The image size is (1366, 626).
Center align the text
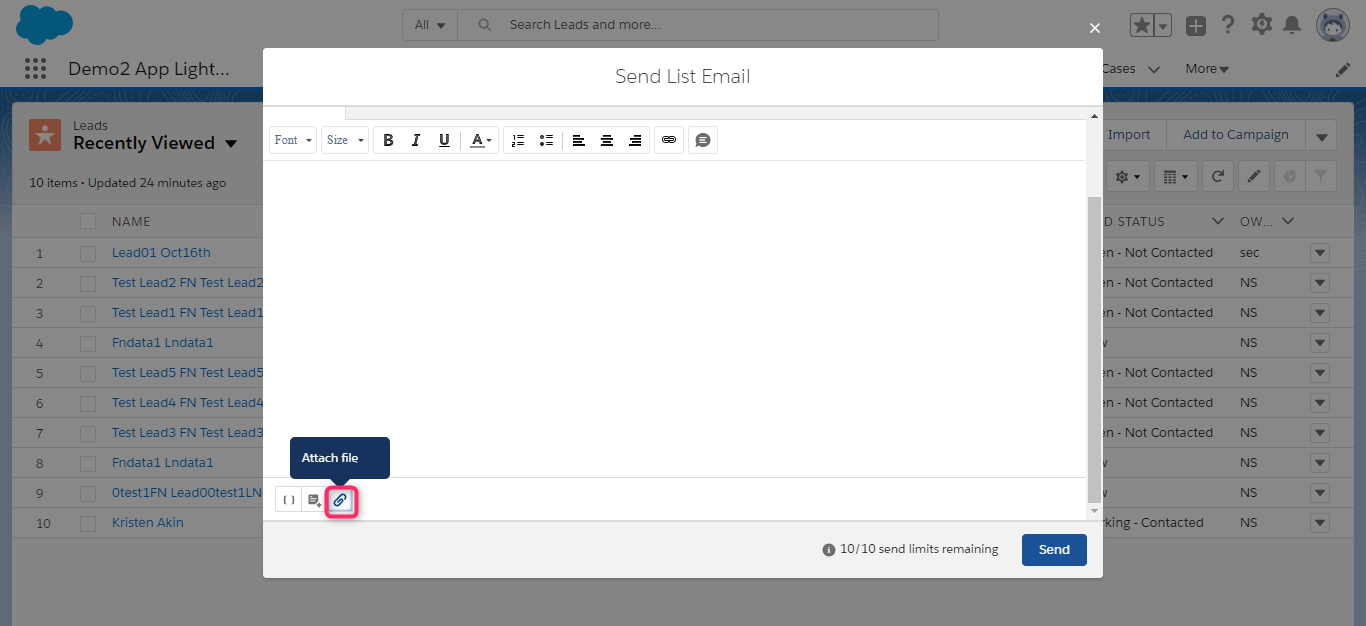(x=606, y=140)
